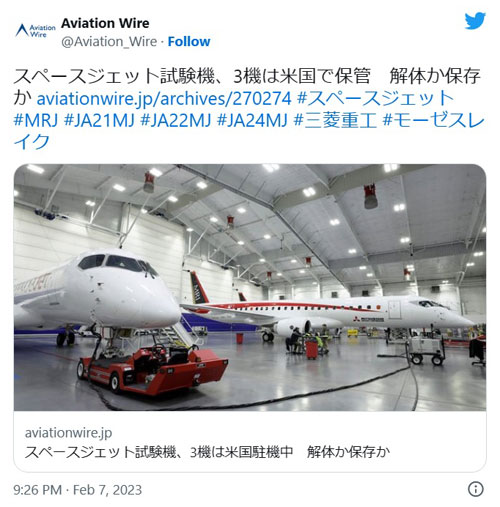
Task: Open the #JA21MJ hashtag
Action: pyautogui.click(x=99, y=120)
